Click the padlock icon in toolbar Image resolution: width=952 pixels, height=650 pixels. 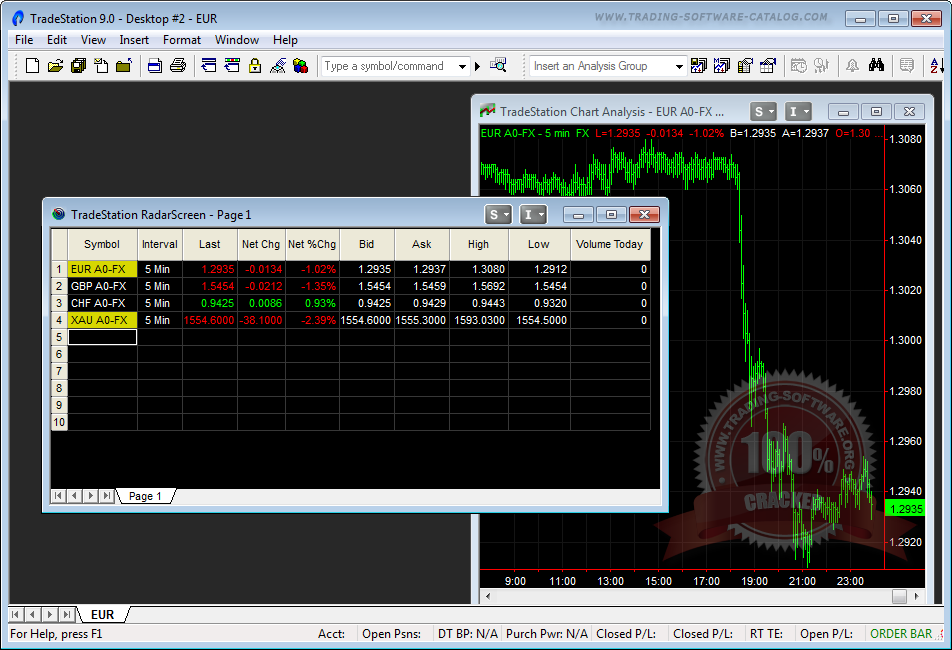pos(255,66)
